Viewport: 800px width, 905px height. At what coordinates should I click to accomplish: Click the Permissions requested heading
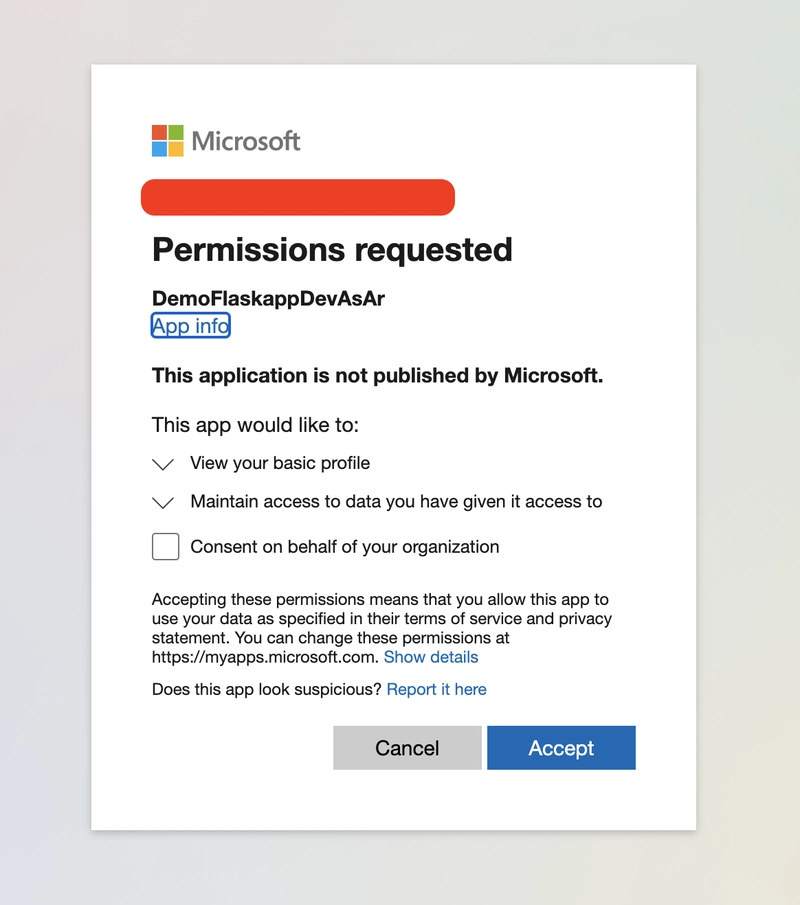click(x=332, y=250)
